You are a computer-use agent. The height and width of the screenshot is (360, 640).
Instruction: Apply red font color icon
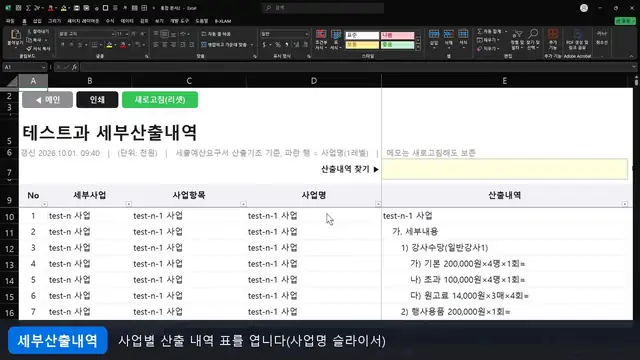click(x=123, y=45)
